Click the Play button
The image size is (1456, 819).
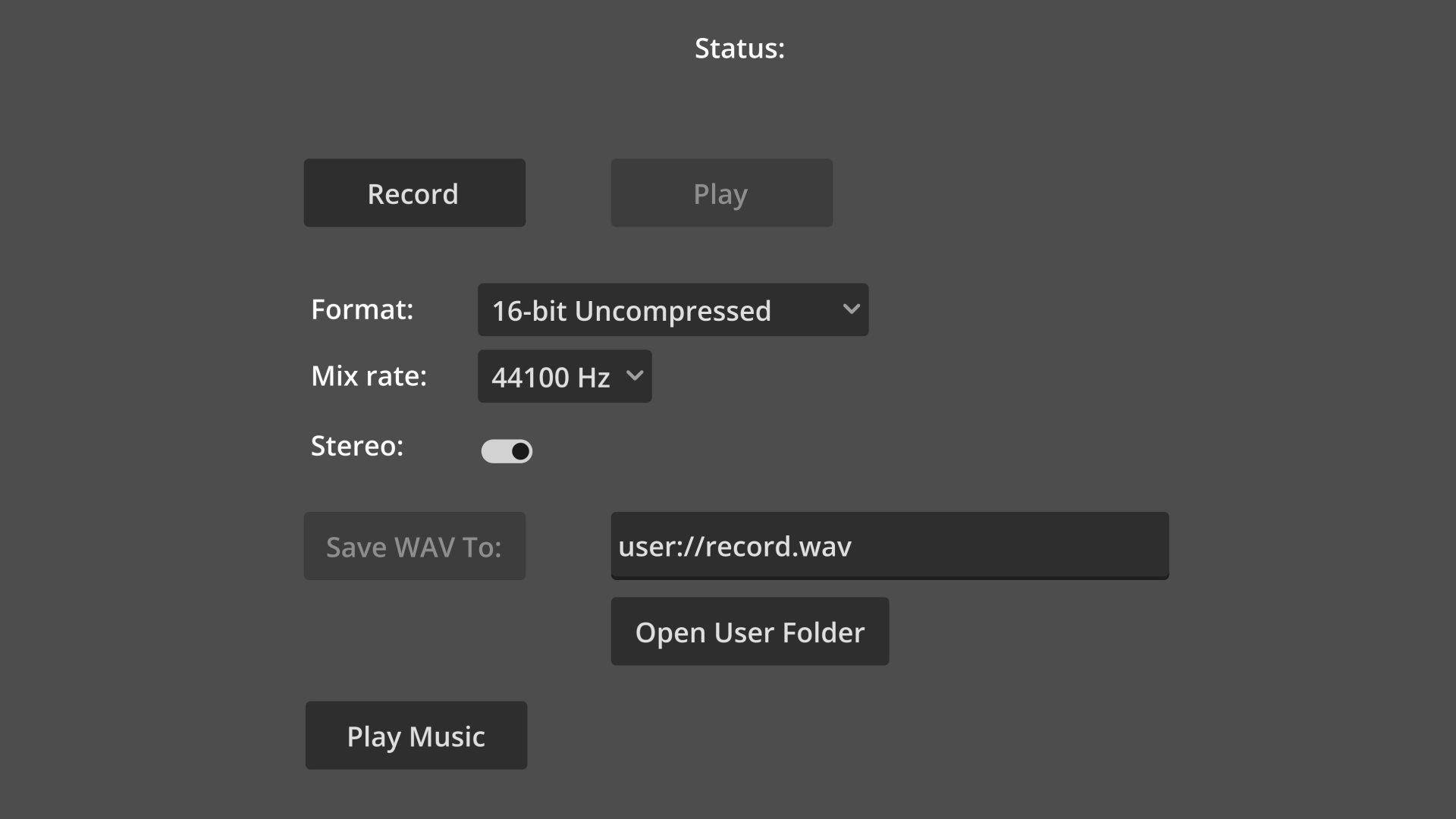coord(721,193)
